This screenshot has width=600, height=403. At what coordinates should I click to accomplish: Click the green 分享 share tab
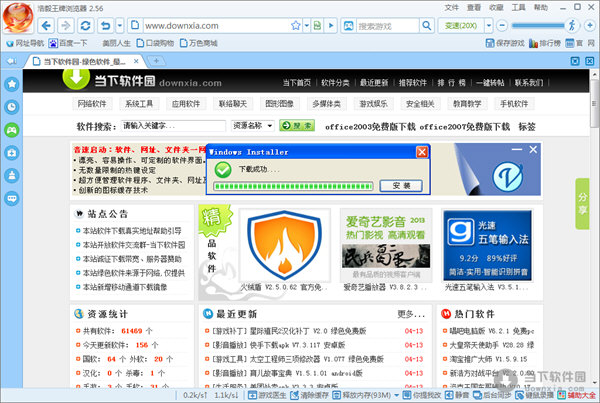click(x=582, y=204)
